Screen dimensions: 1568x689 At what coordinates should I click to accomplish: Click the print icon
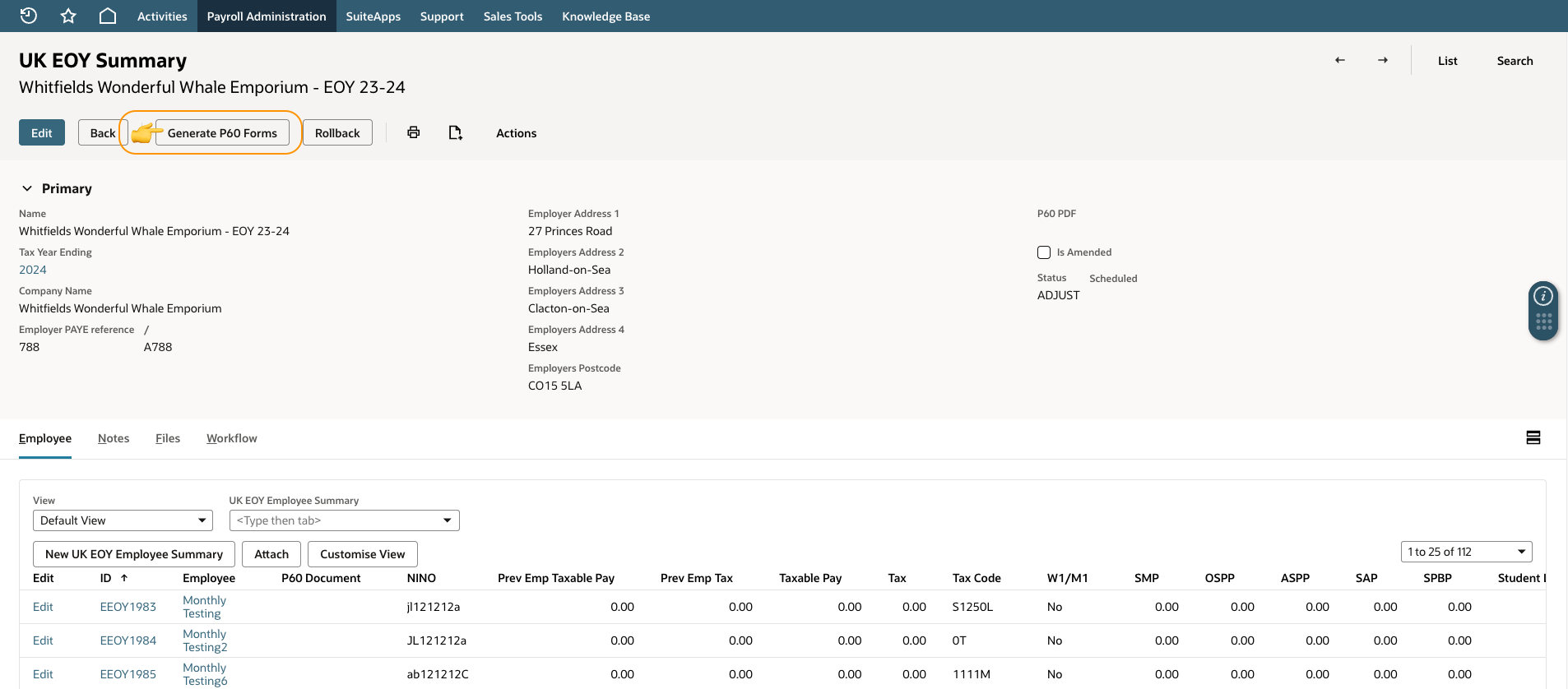click(x=414, y=132)
